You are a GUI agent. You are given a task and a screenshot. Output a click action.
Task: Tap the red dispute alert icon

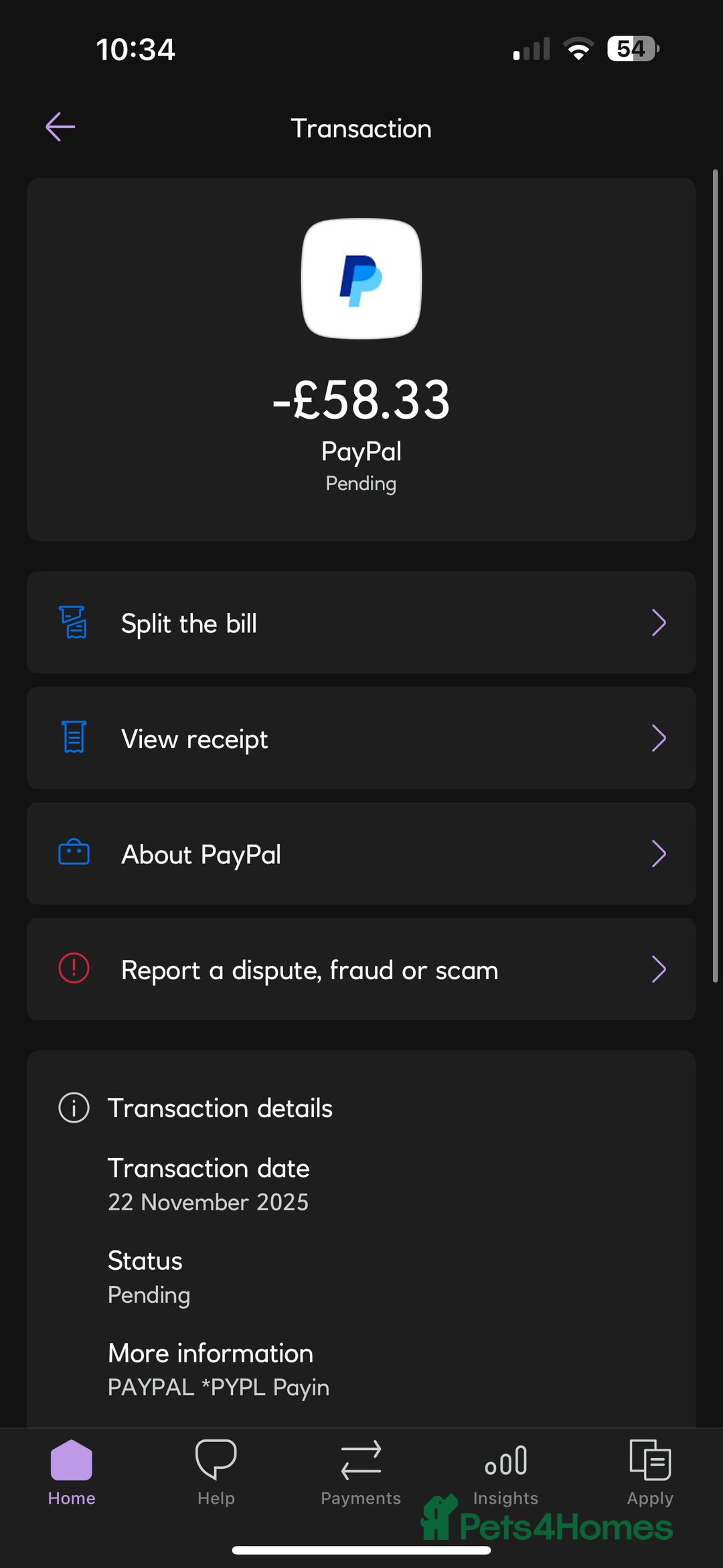pos(74,969)
